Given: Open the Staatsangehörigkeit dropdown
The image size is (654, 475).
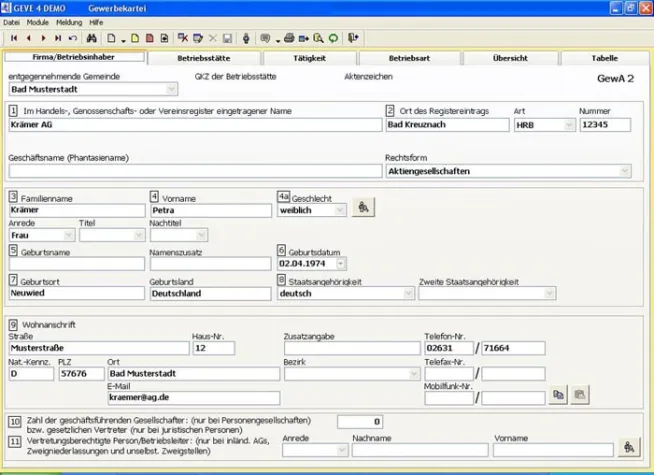Looking at the screenshot, I should (408, 294).
